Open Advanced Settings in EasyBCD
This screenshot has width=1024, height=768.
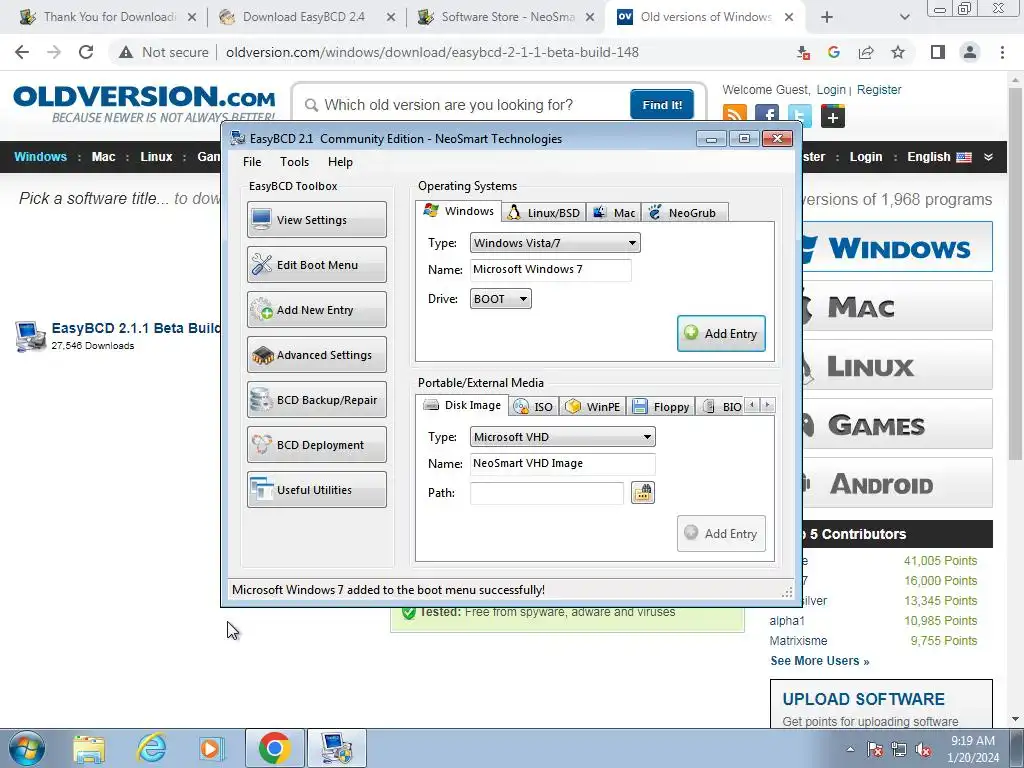[317, 355]
